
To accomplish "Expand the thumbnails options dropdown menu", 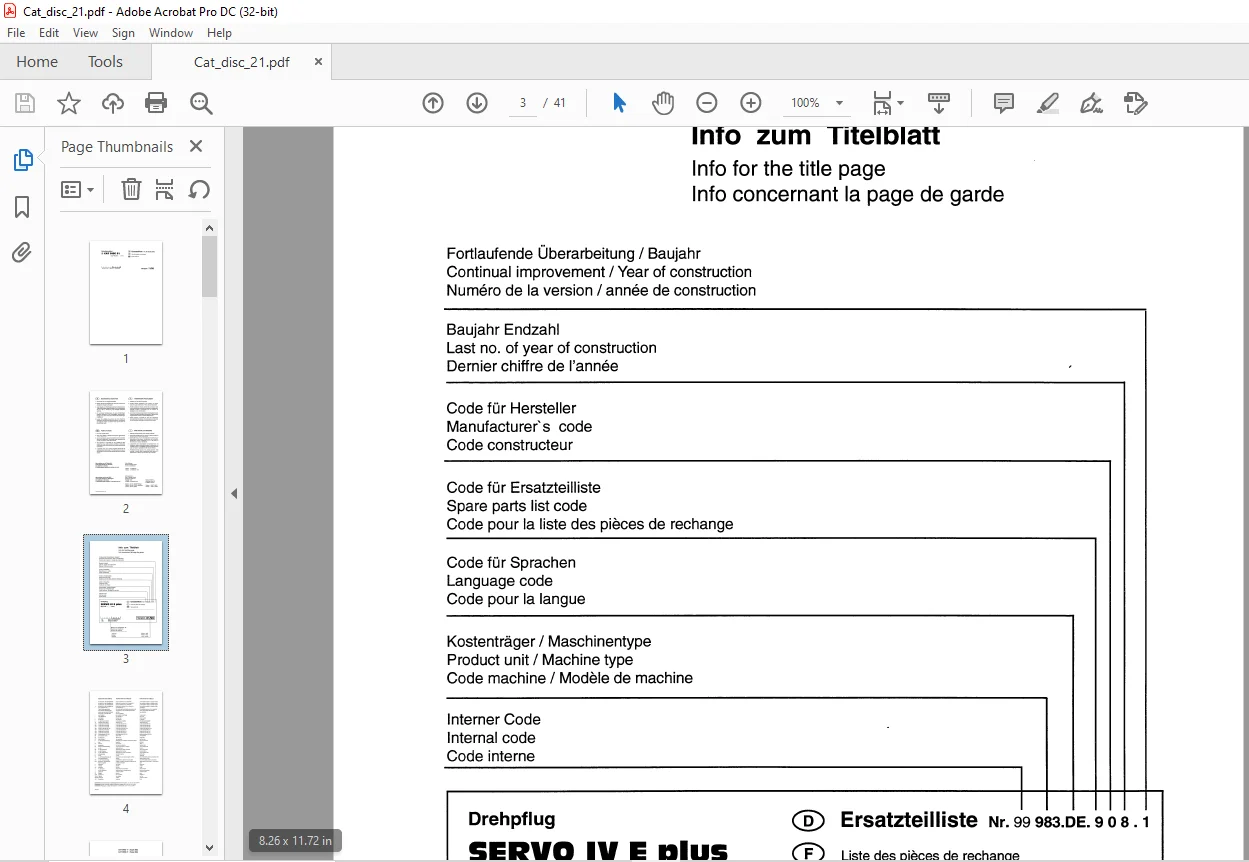I will pos(78,189).
